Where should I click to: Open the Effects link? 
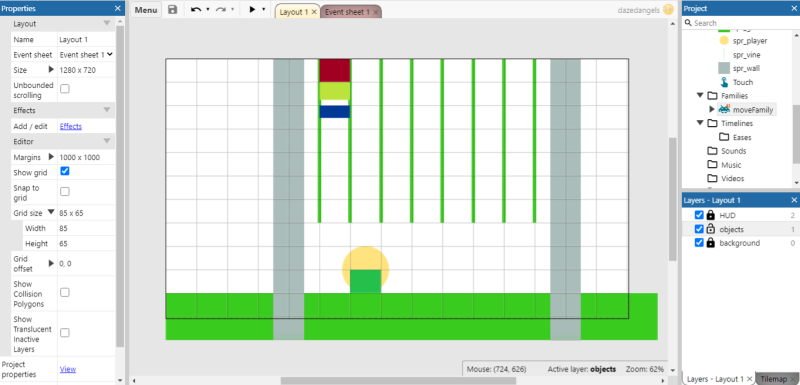point(70,126)
